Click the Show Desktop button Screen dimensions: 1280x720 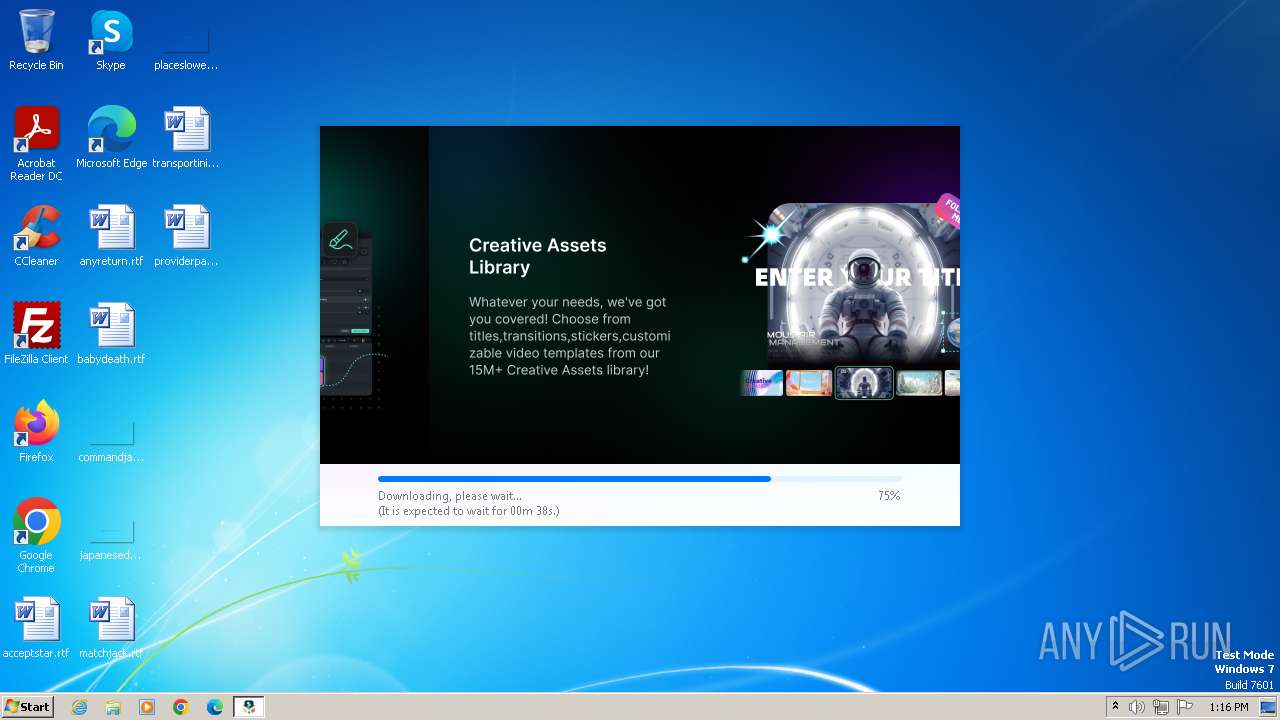click(1269, 707)
